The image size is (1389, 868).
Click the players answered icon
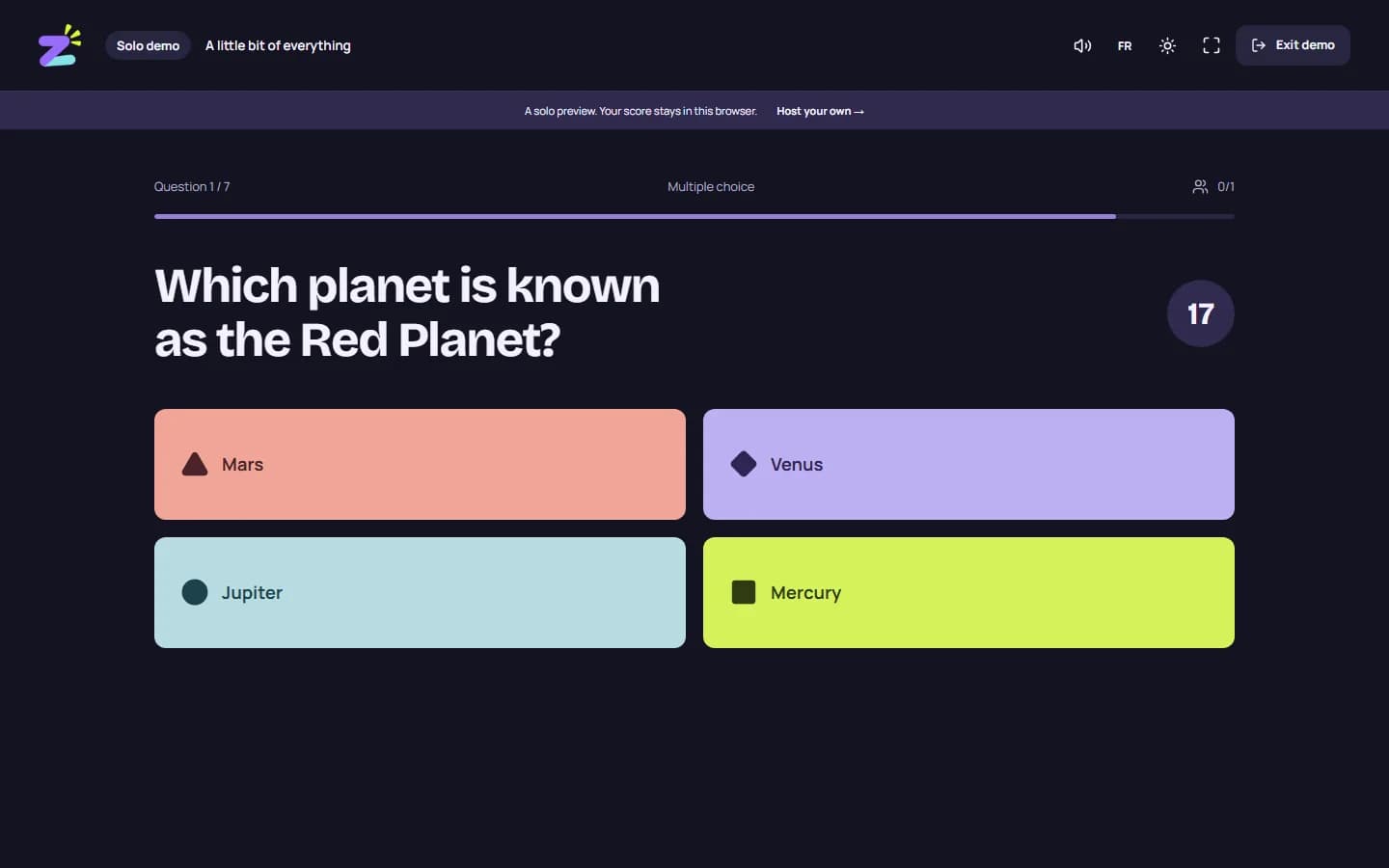tap(1200, 187)
